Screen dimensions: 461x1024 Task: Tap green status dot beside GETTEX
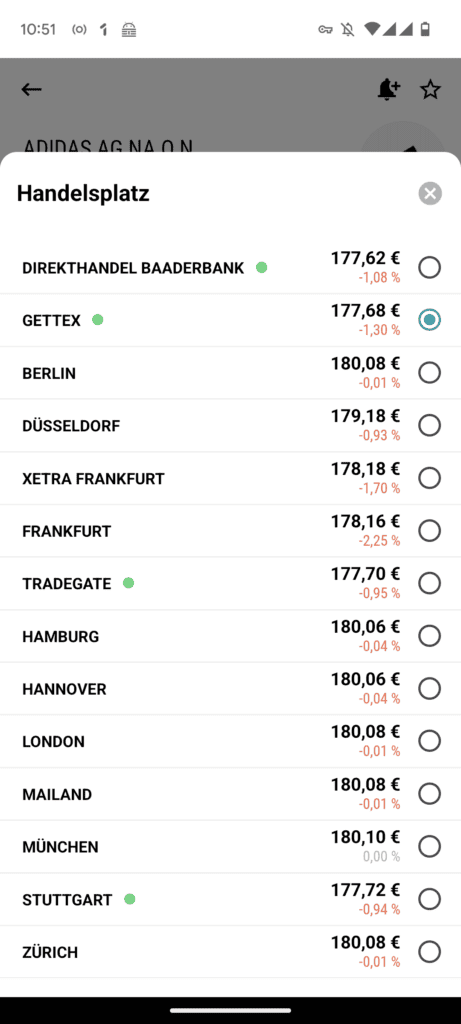(x=97, y=320)
